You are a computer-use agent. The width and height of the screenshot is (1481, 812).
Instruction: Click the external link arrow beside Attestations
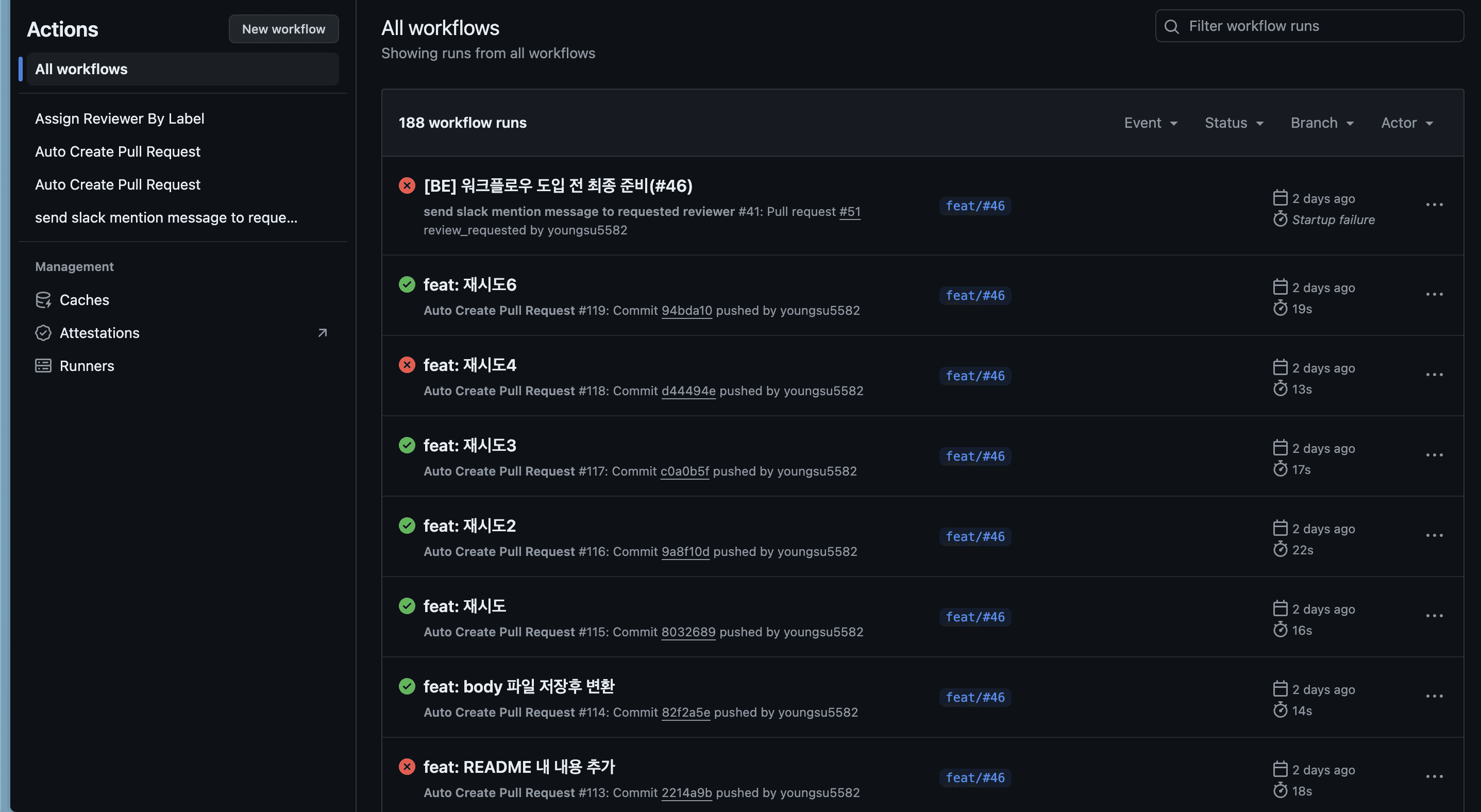(x=323, y=333)
